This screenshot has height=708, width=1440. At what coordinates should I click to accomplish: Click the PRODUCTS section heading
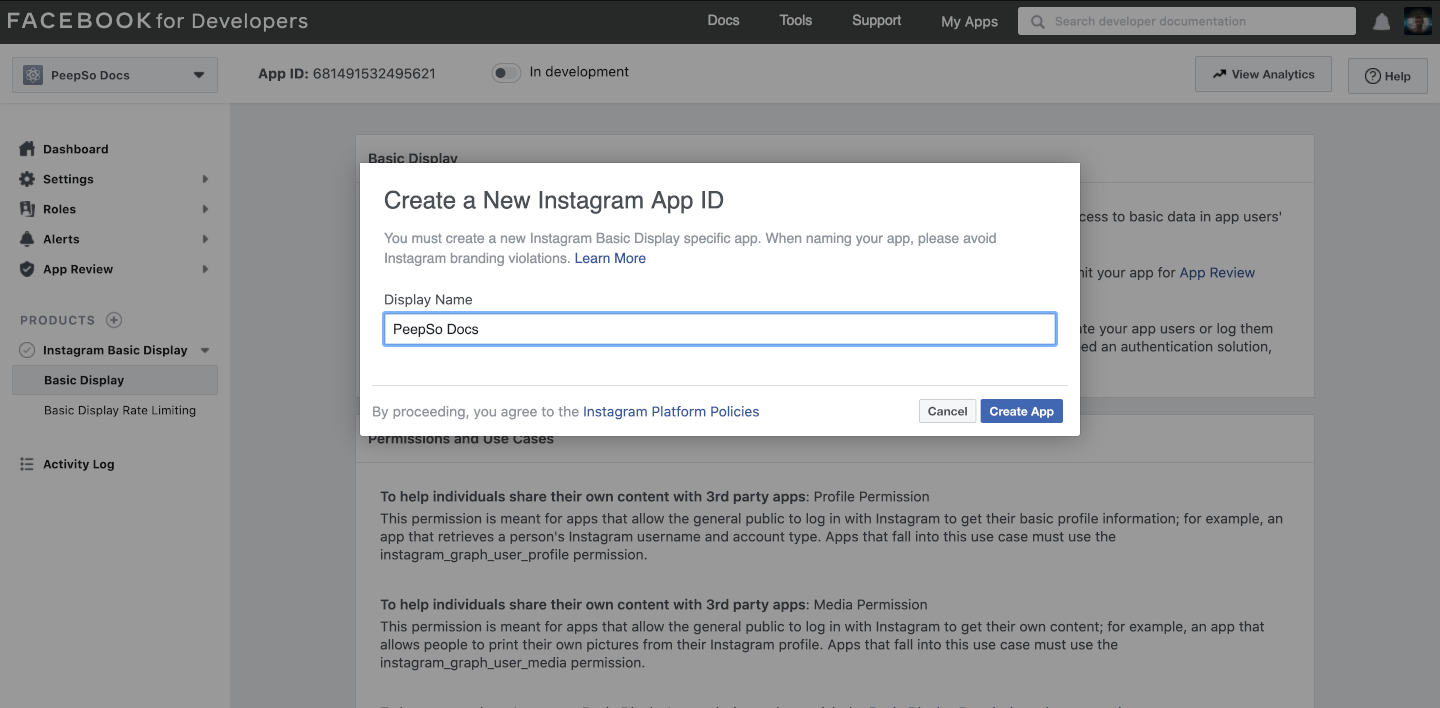(x=57, y=320)
